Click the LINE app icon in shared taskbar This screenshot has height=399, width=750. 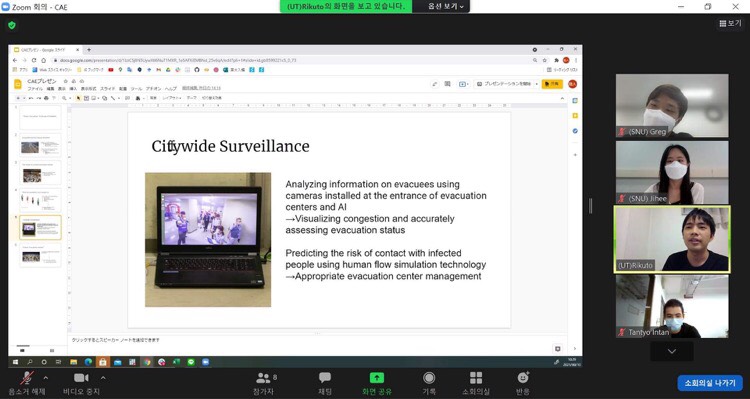tap(191, 362)
